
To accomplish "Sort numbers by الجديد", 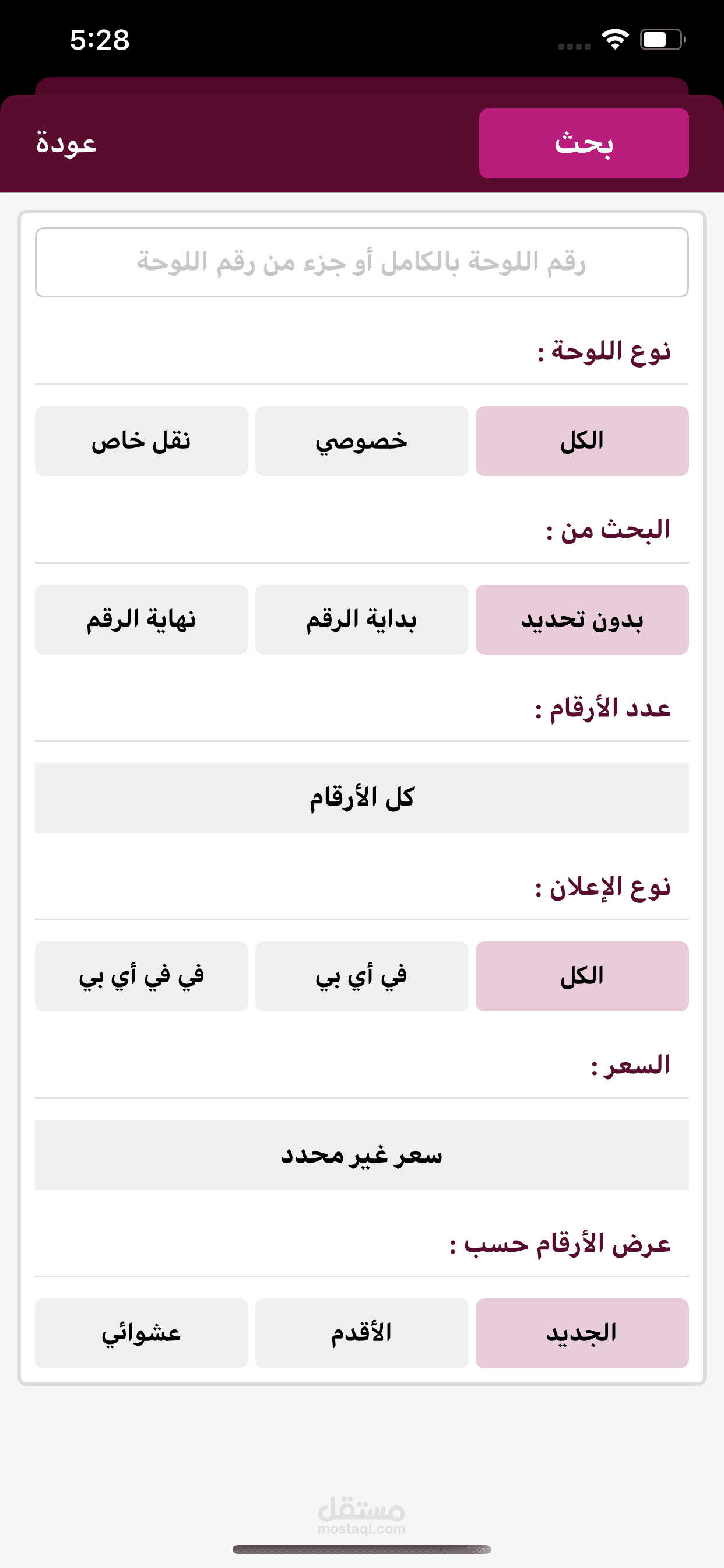I will pyautogui.click(x=582, y=1333).
